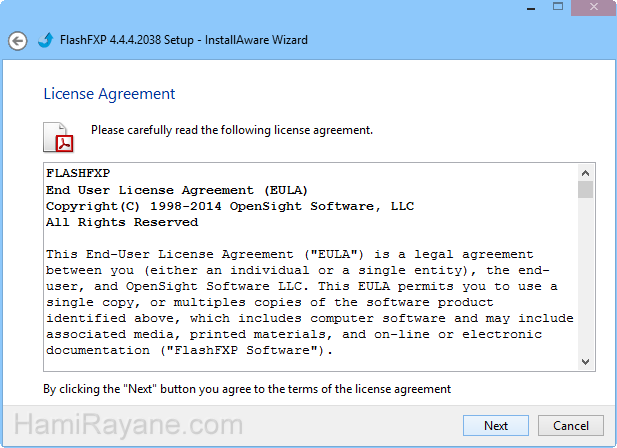Close the InstallAware Wizard window
Screen dimensions: 617x448
[593, 7]
